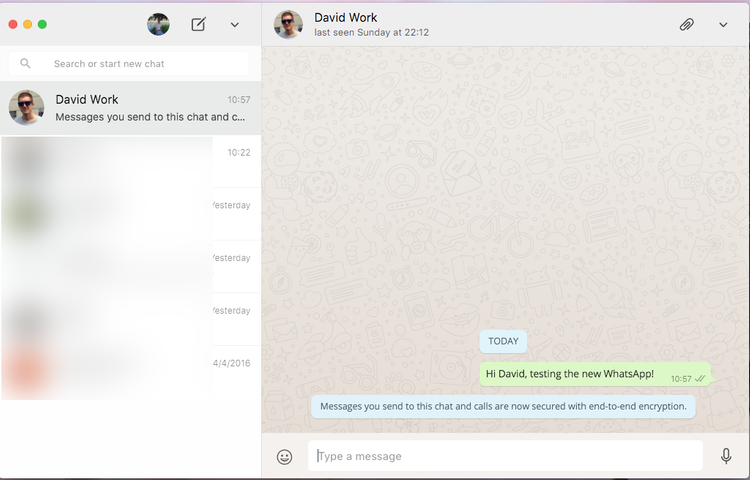Click the magnifier icon in search bar
750x480 pixels.
(x=26, y=63)
